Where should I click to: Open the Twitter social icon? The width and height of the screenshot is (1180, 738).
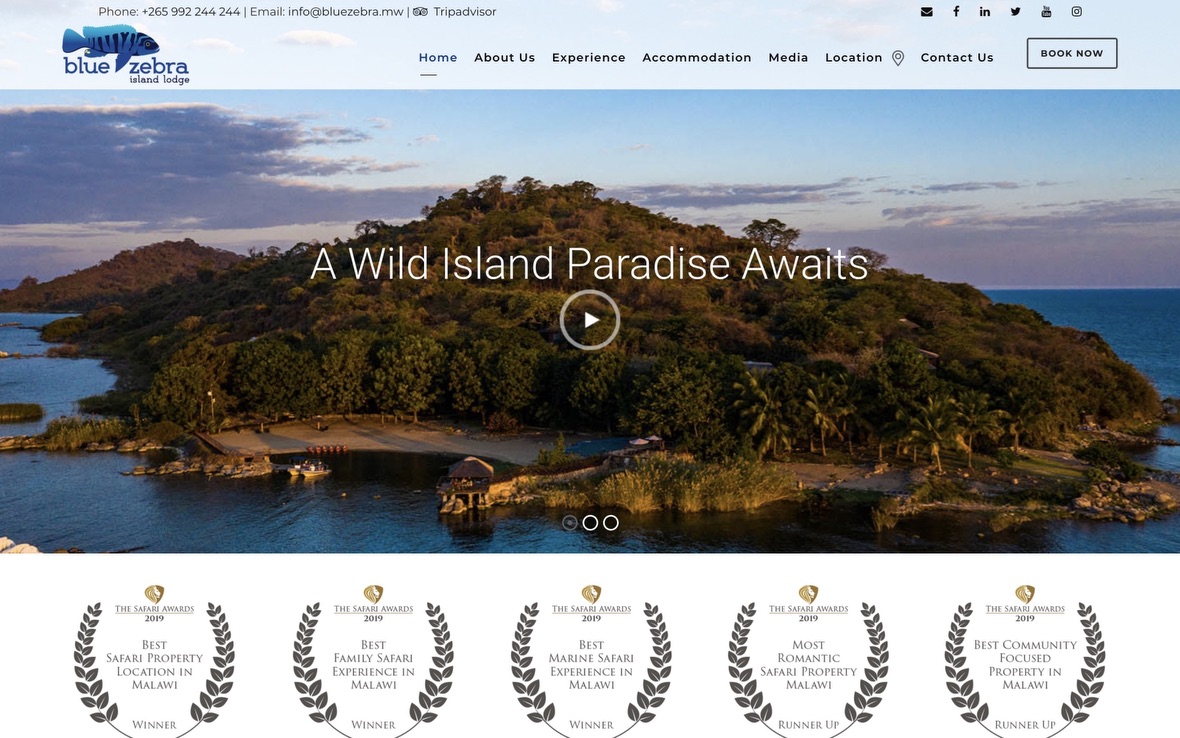(x=1016, y=12)
